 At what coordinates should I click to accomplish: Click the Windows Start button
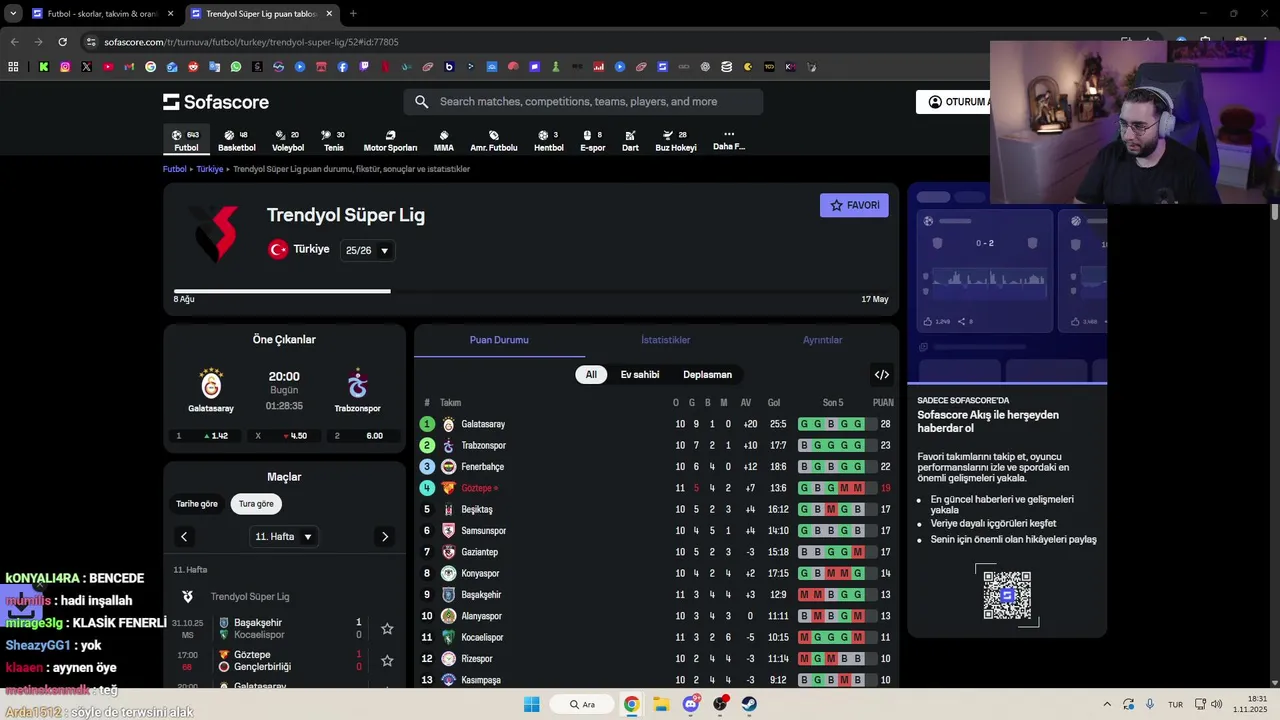pos(532,704)
